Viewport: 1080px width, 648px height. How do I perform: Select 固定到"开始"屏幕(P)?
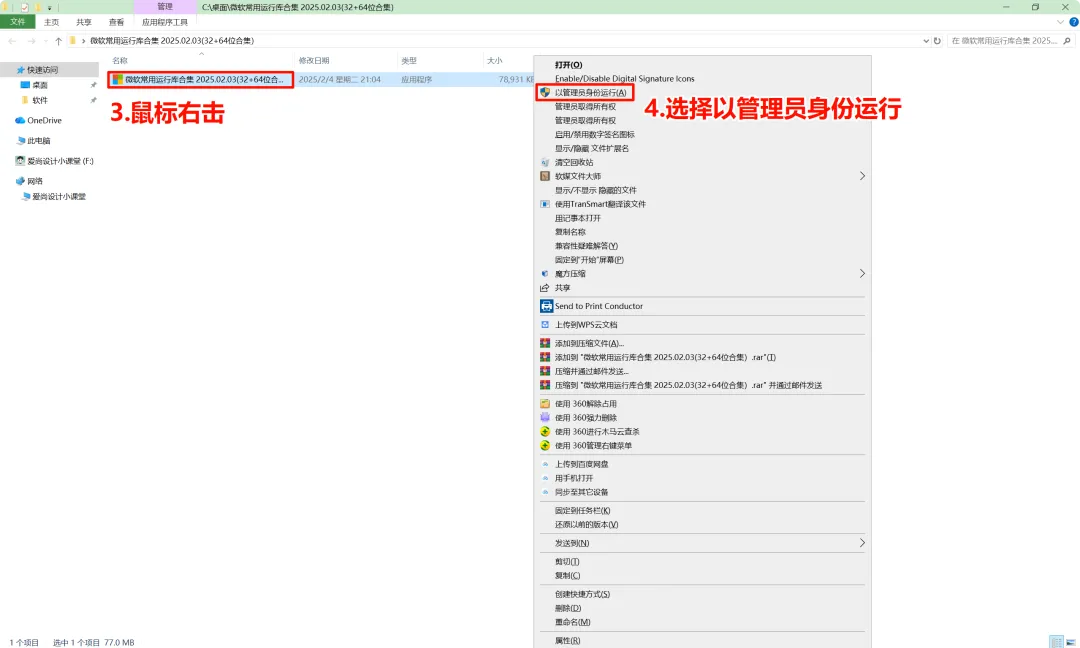point(590,260)
